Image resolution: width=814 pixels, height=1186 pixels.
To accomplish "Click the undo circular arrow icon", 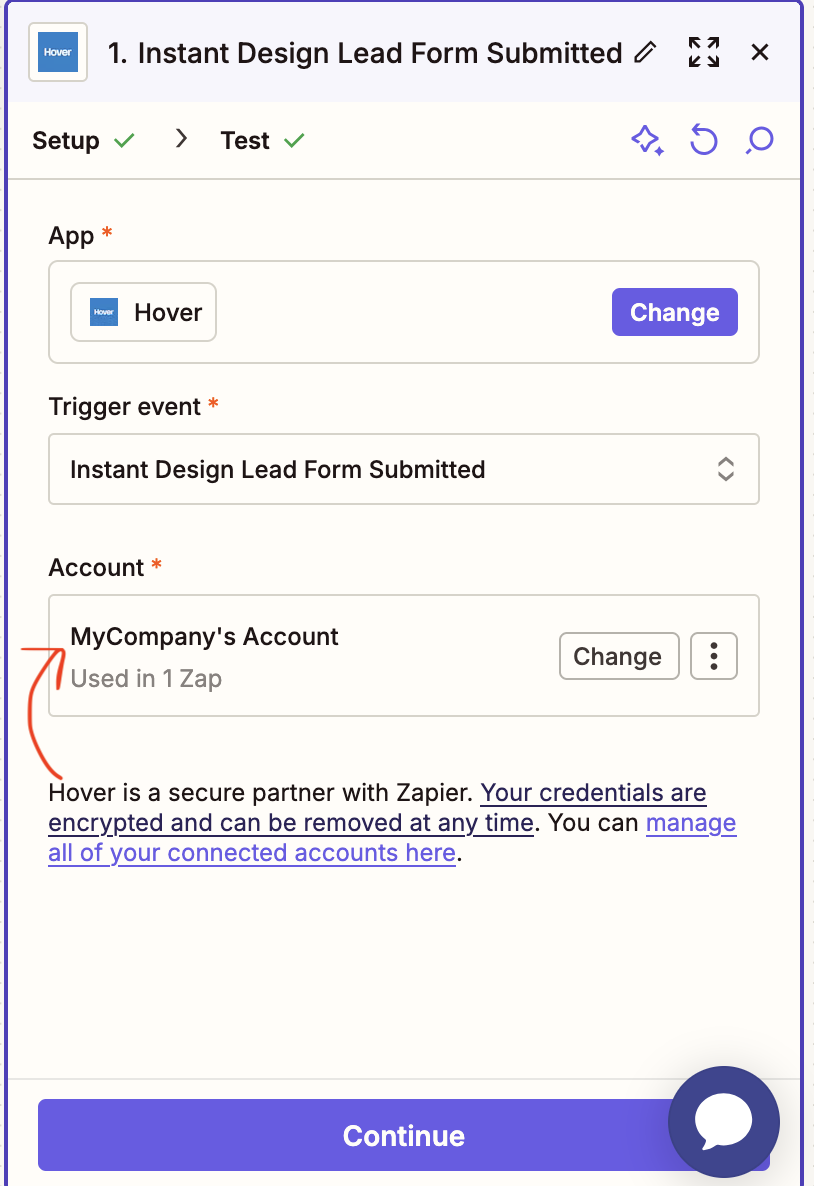I will pyautogui.click(x=704, y=140).
